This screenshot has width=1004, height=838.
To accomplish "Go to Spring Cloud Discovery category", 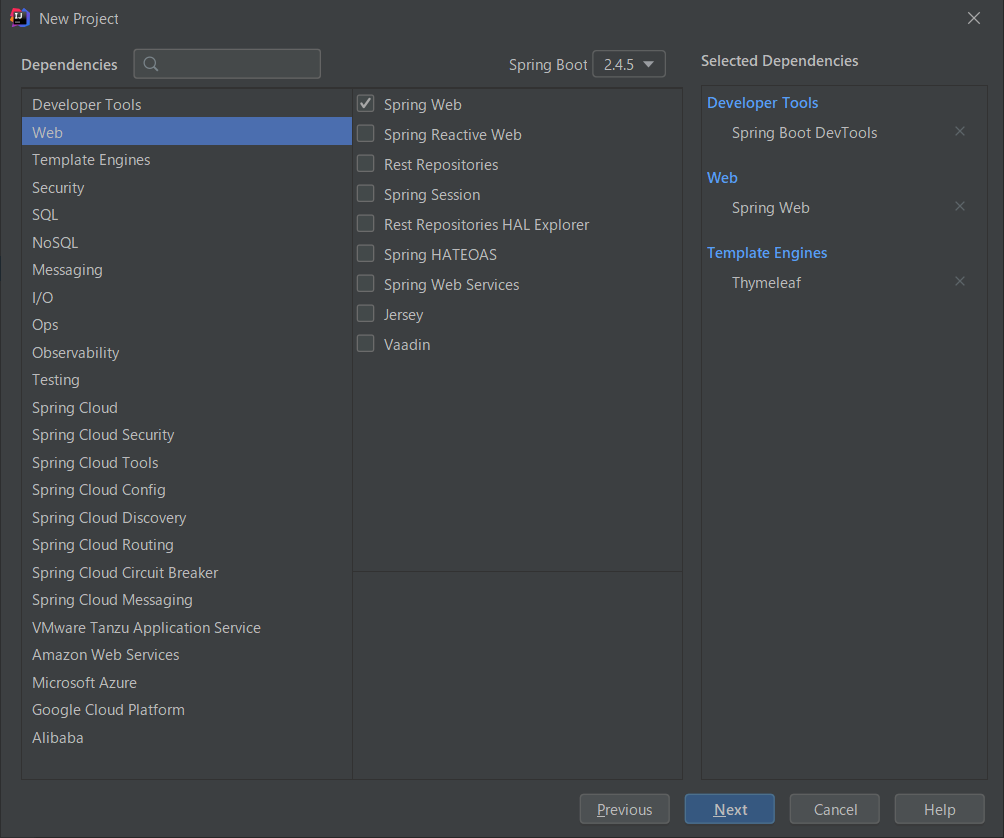I will coord(187,518).
